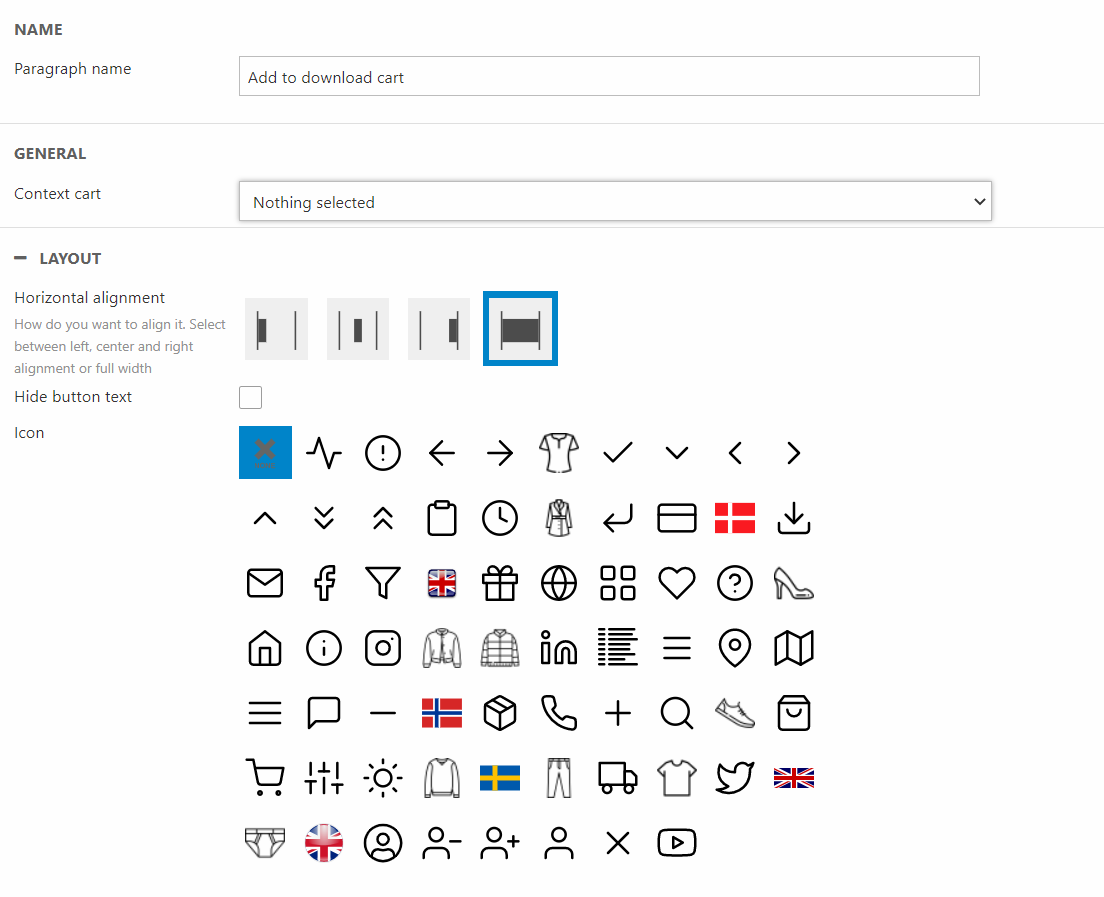
Task: Open the Context cart dropdown
Action: 615,201
